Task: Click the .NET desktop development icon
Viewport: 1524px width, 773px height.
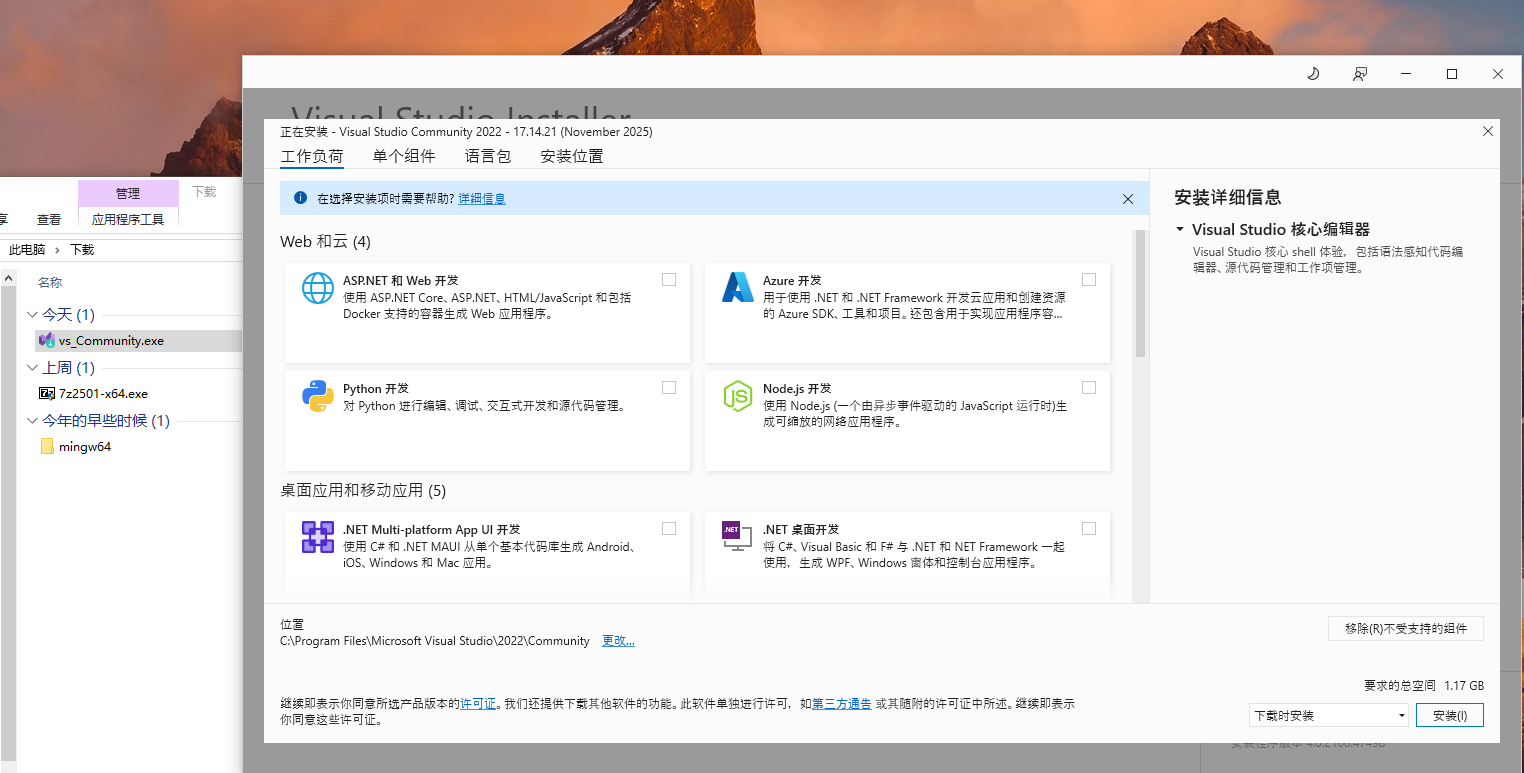Action: pos(737,537)
